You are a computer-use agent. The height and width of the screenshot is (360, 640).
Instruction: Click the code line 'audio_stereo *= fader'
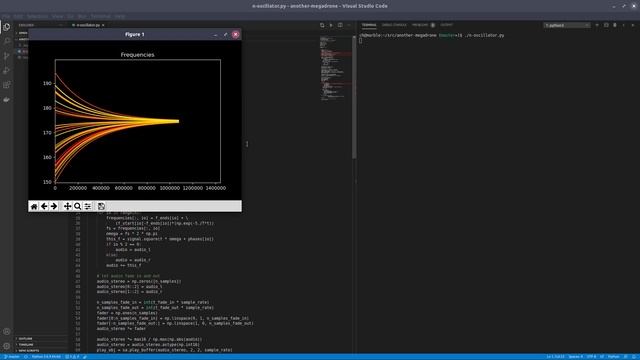point(121,328)
